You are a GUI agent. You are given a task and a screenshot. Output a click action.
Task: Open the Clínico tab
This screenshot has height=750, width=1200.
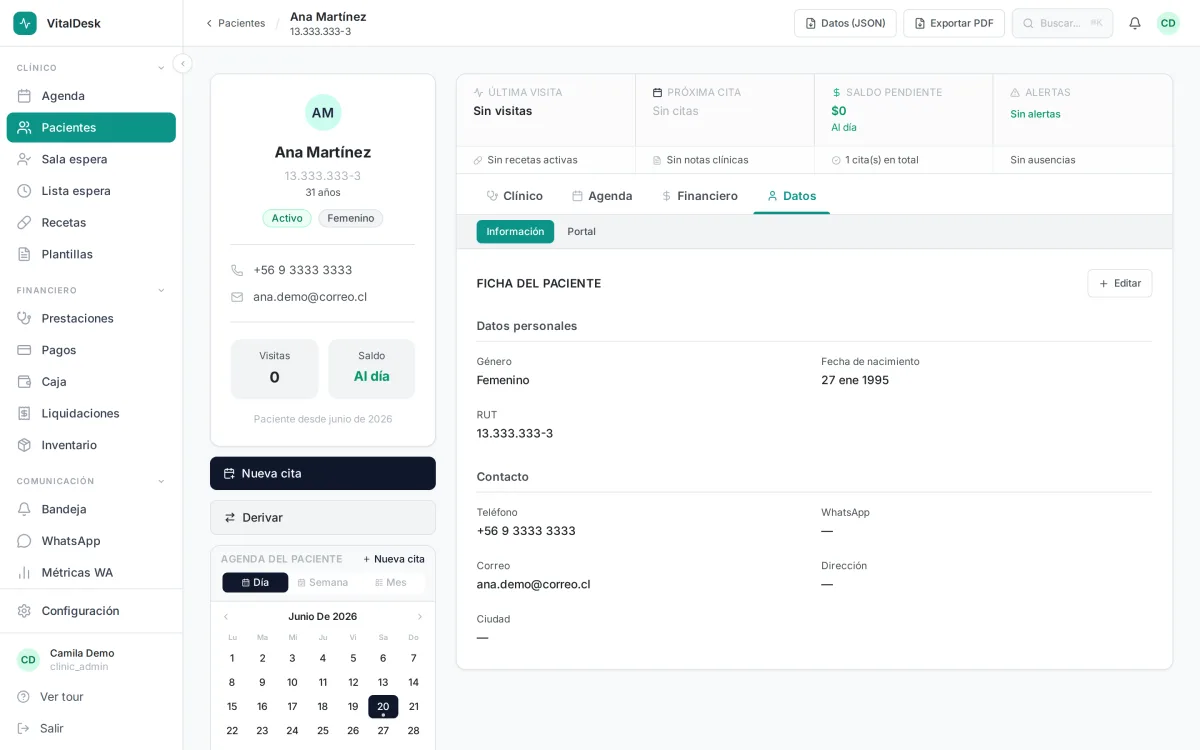pyautogui.click(x=515, y=196)
